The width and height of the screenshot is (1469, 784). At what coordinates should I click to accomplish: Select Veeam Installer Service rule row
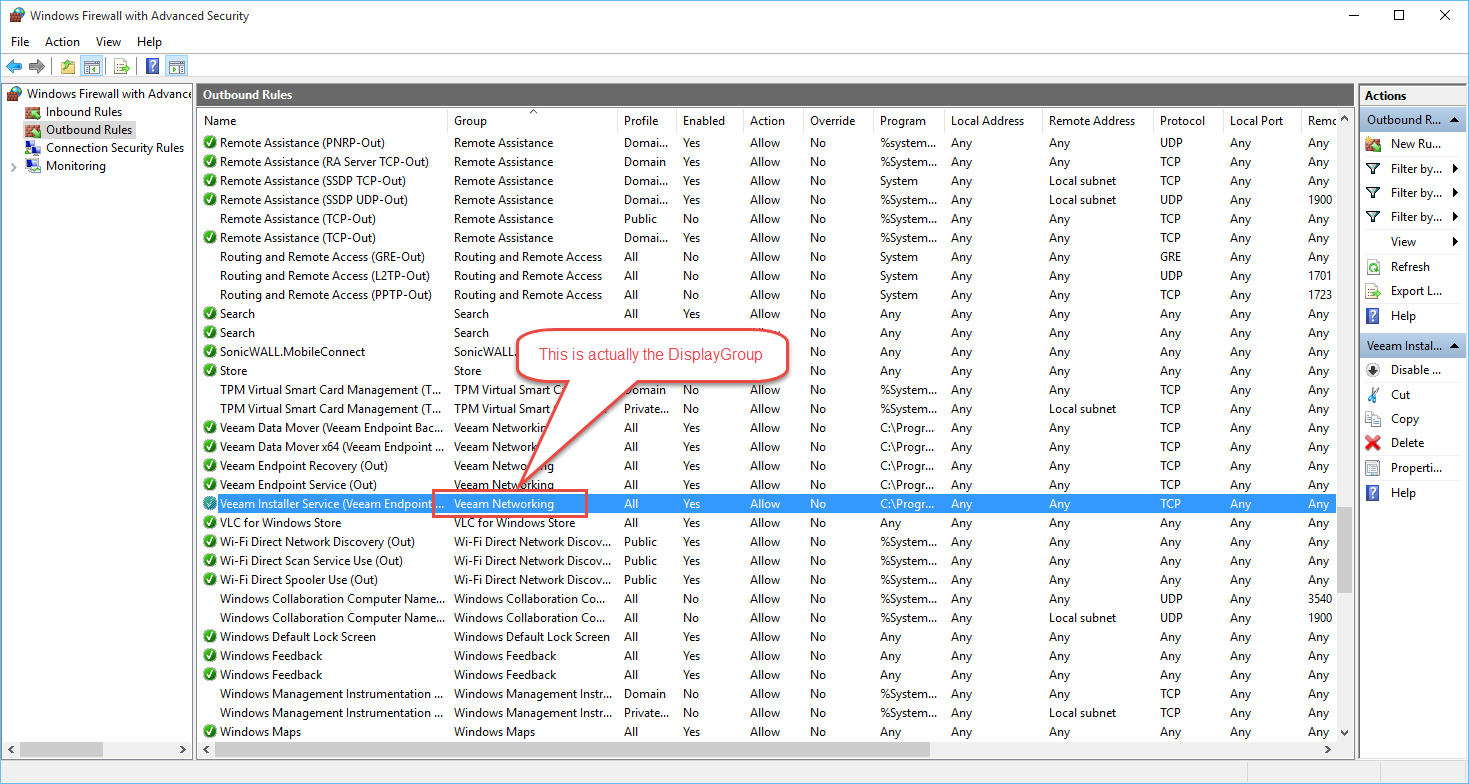[767, 504]
